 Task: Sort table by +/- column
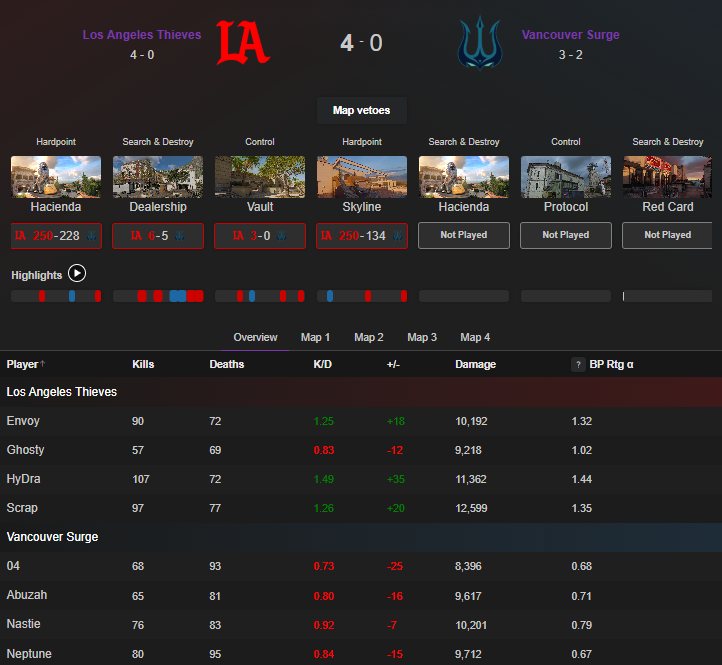393,364
